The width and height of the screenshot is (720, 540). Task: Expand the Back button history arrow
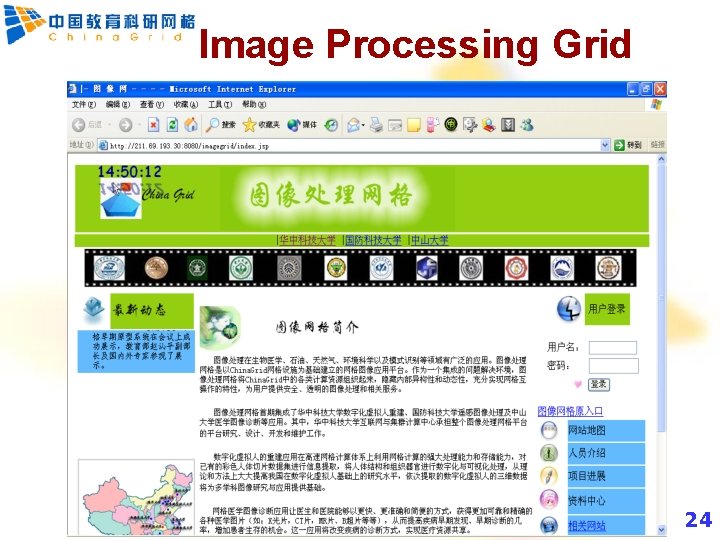pyautogui.click(x=110, y=125)
